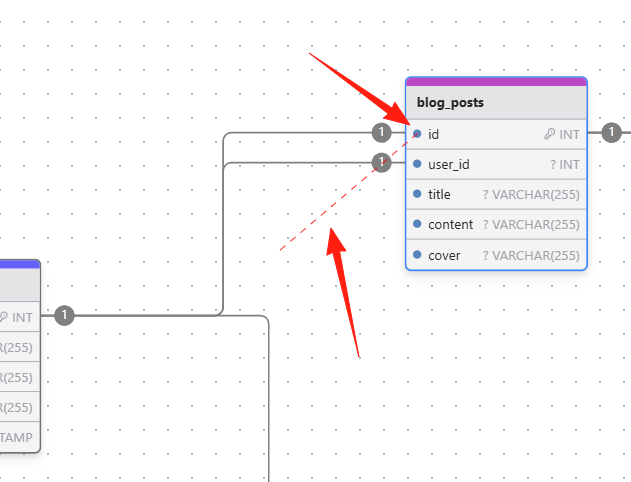Image resolution: width=631 pixels, height=482 pixels.
Task: Click the INT type in the left table
Action: pyautogui.click(x=22, y=317)
